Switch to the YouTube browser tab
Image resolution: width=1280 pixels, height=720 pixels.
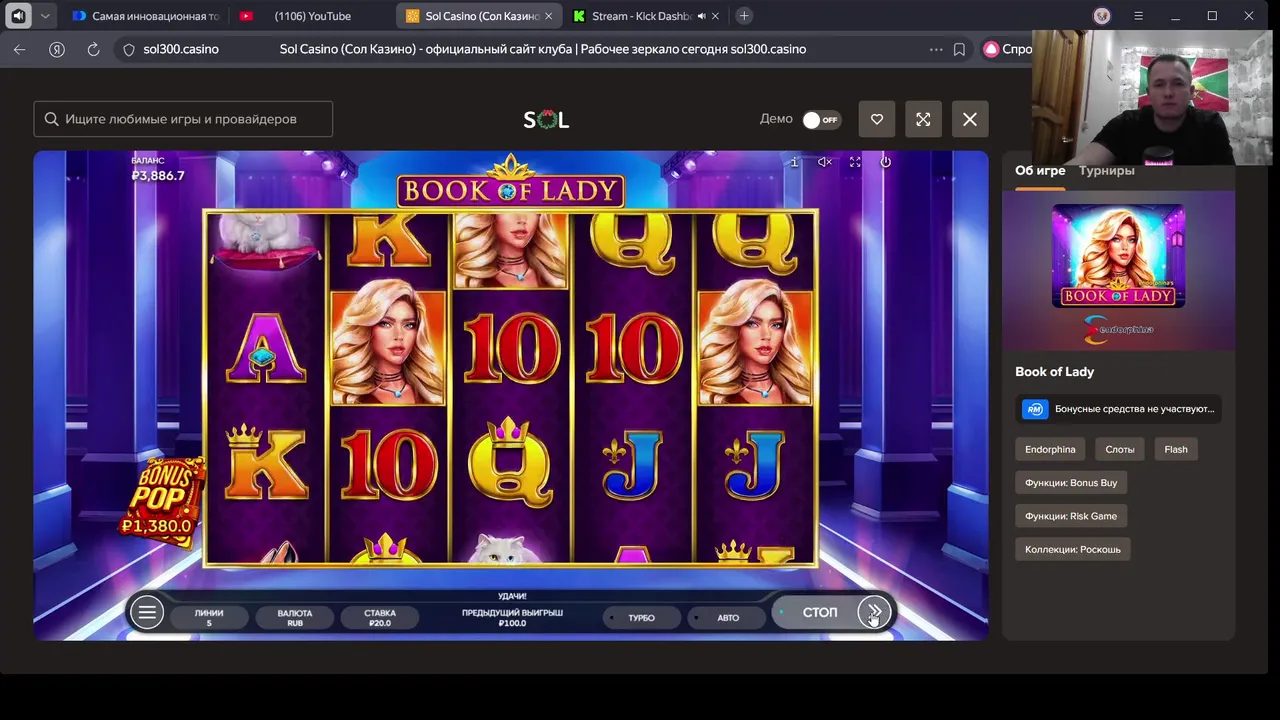pos(312,16)
